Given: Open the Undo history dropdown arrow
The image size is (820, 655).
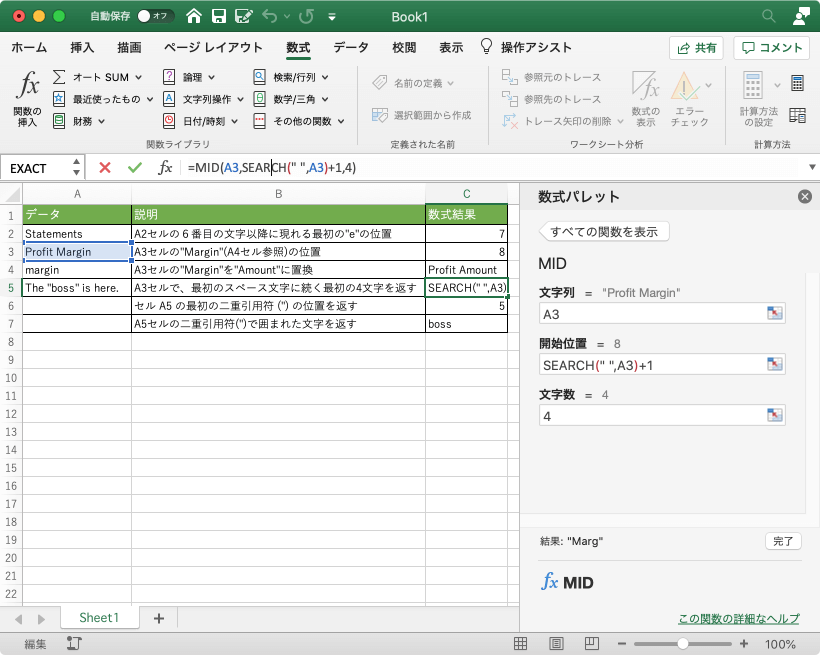Looking at the screenshot, I should [x=287, y=17].
